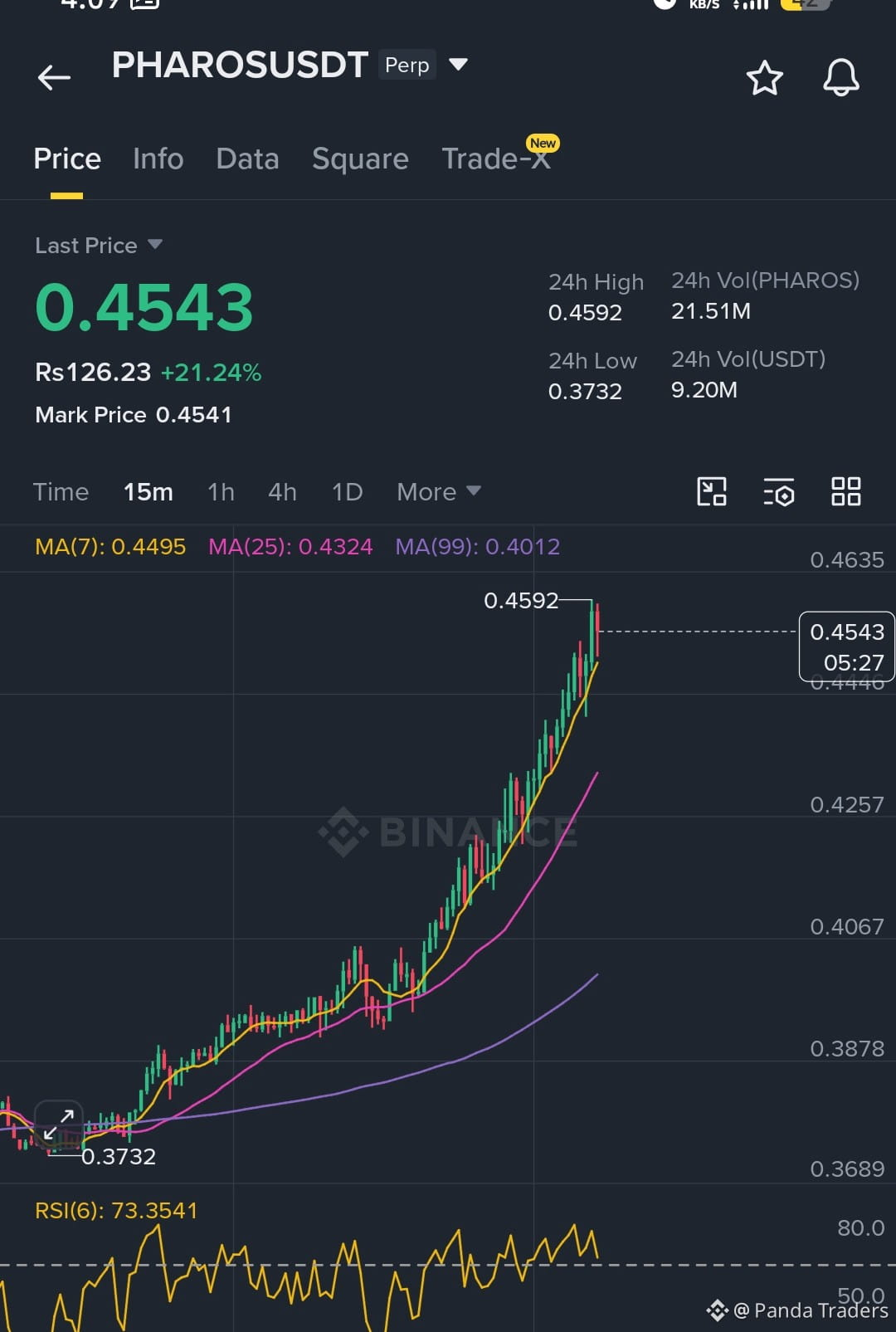Screen dimensions: 896x1332
Task: Tap the large 0.4543 last price
Action: (144, 307)
